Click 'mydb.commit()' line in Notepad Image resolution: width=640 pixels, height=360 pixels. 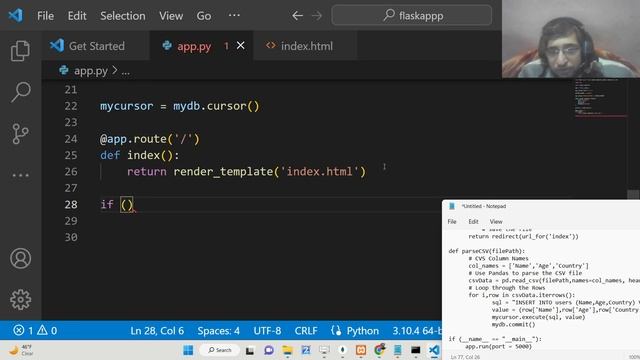click(513, 324)
